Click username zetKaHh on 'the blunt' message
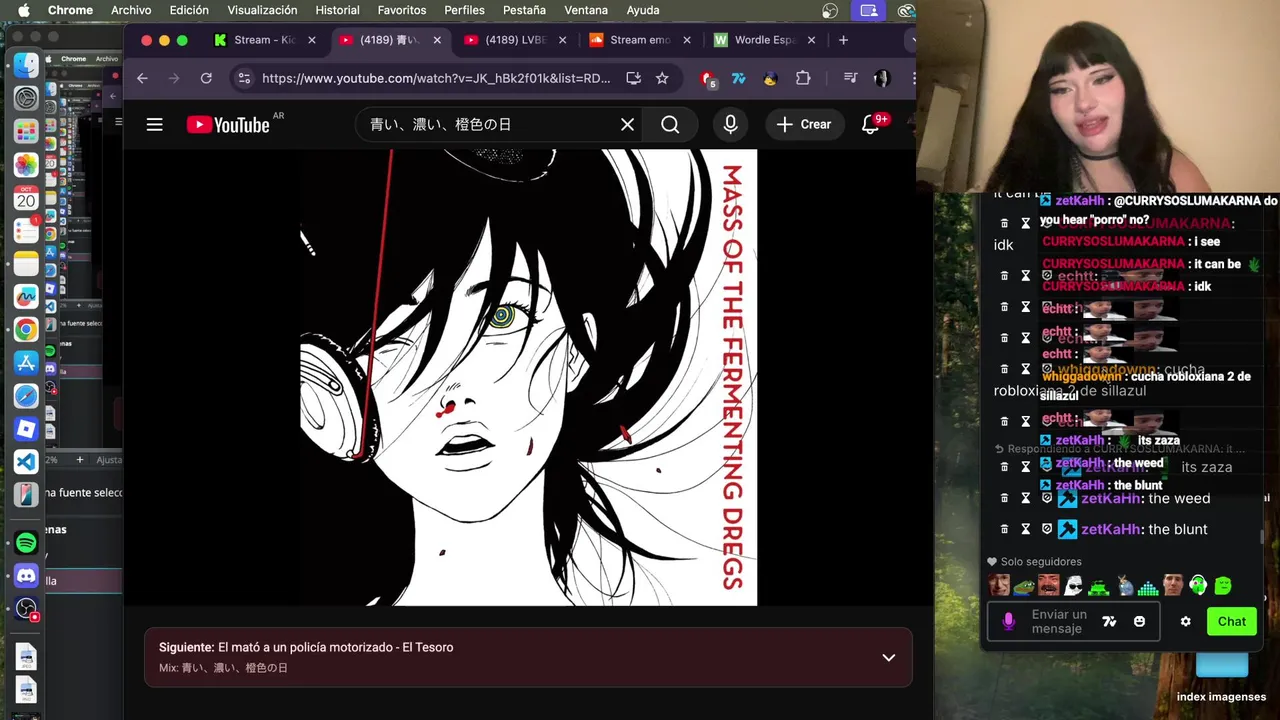This screenshot has width=1280, height=720. pyautogui.click(x=1110, y=529)
